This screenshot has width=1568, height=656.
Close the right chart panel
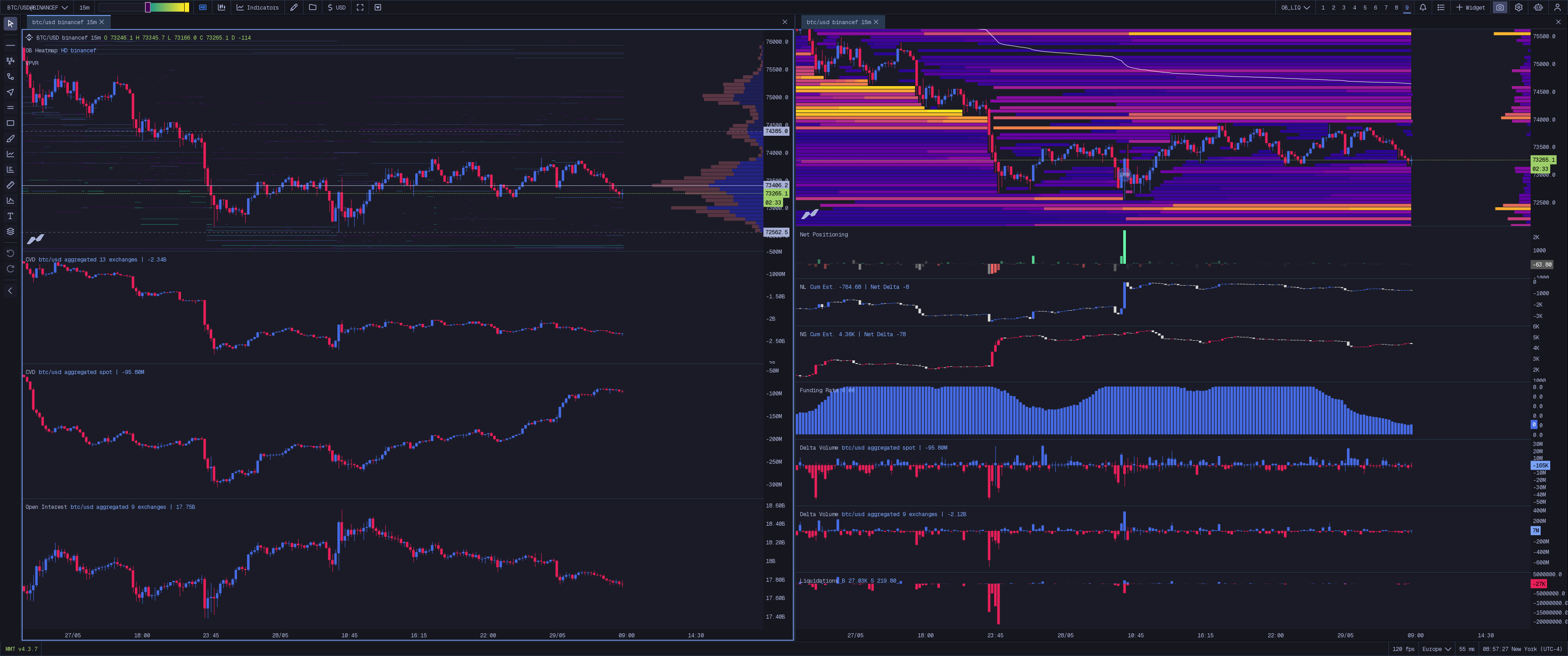(1558, 22)
